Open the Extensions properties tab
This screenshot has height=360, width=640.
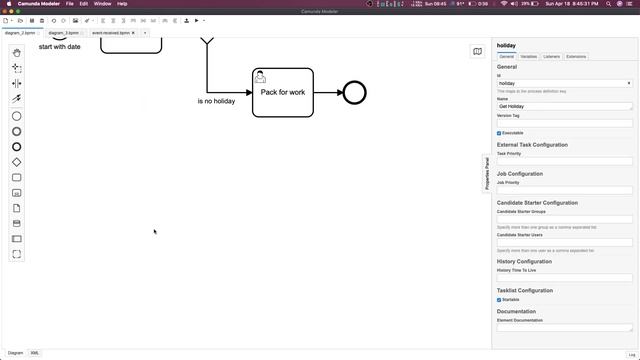point(576,56)
